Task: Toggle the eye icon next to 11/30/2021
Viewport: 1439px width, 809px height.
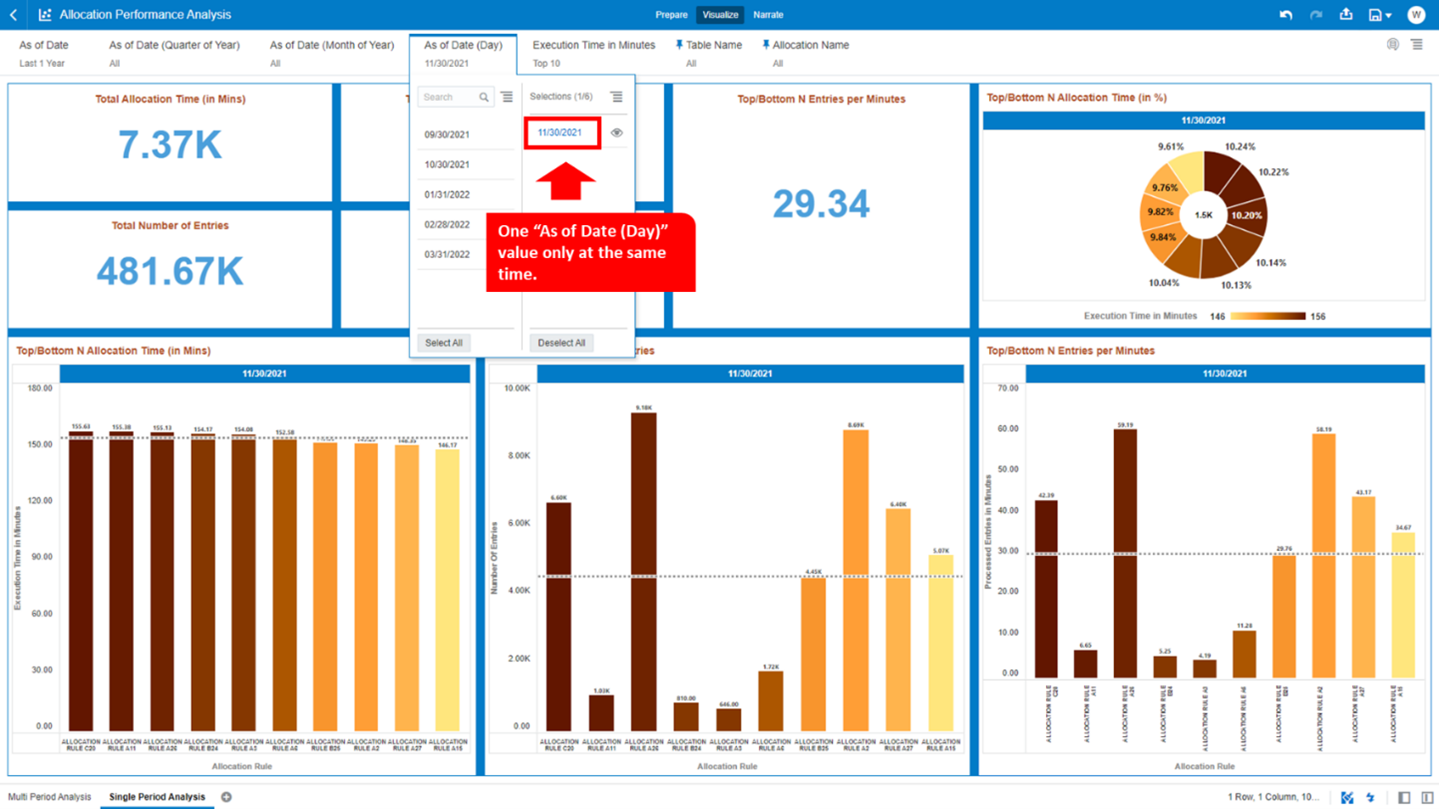Action: coord(617,133)
